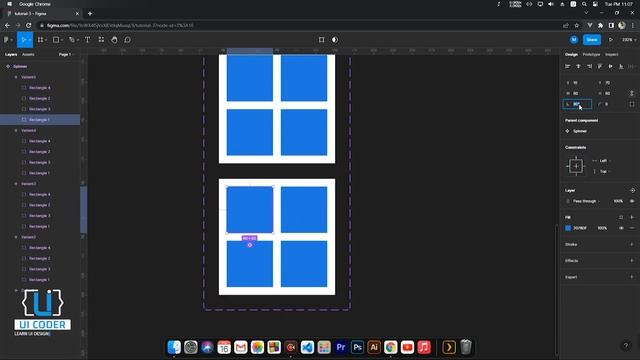Collapse the first Variant group in layers
This screenshot has width=640, height=360.
click(x=16, y=77)
